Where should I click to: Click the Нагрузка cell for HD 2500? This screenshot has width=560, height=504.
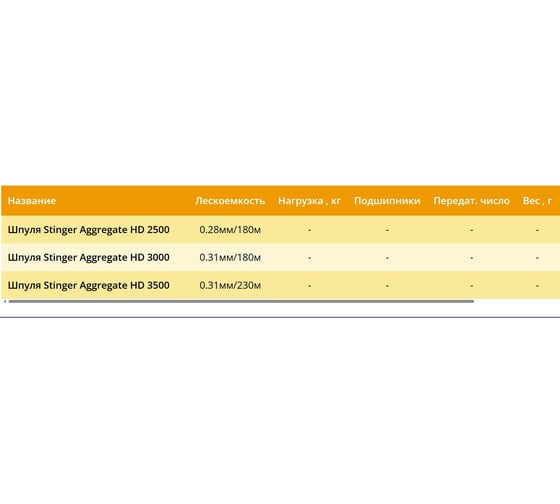309,230
